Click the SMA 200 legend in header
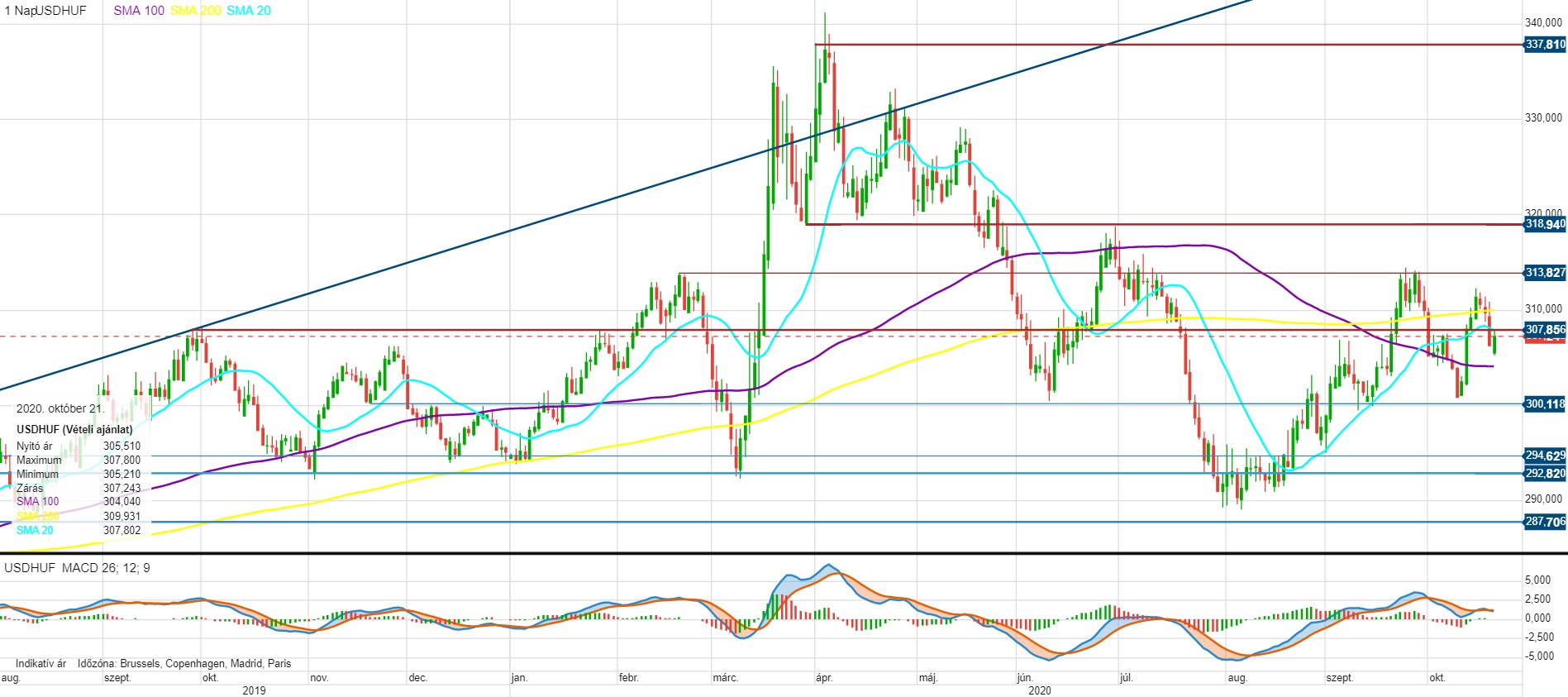 pos(196,11)
